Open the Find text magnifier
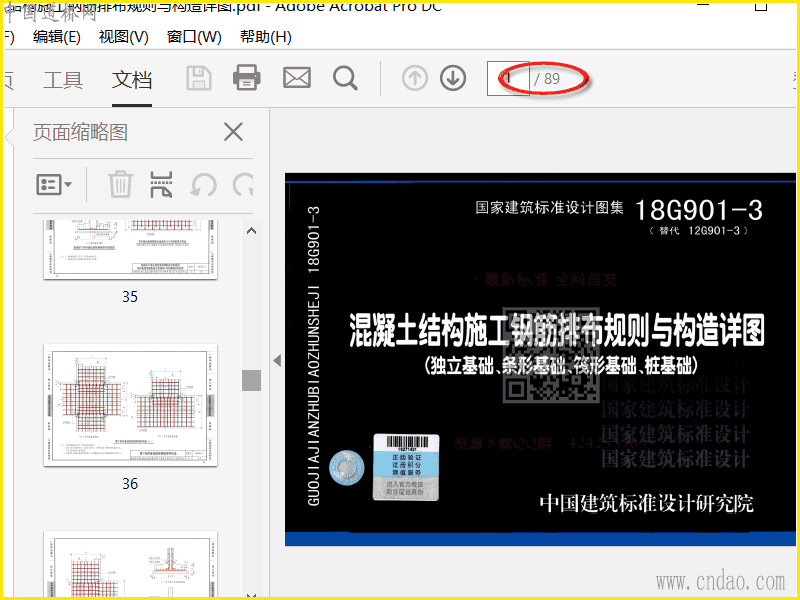 point(345,79)
